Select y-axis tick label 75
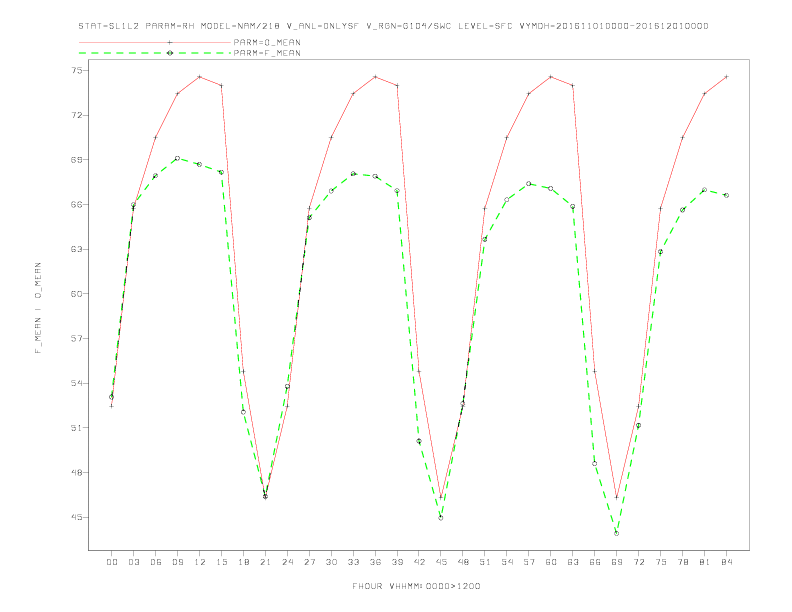The image size is (792, 612). (x=76, y=70)
